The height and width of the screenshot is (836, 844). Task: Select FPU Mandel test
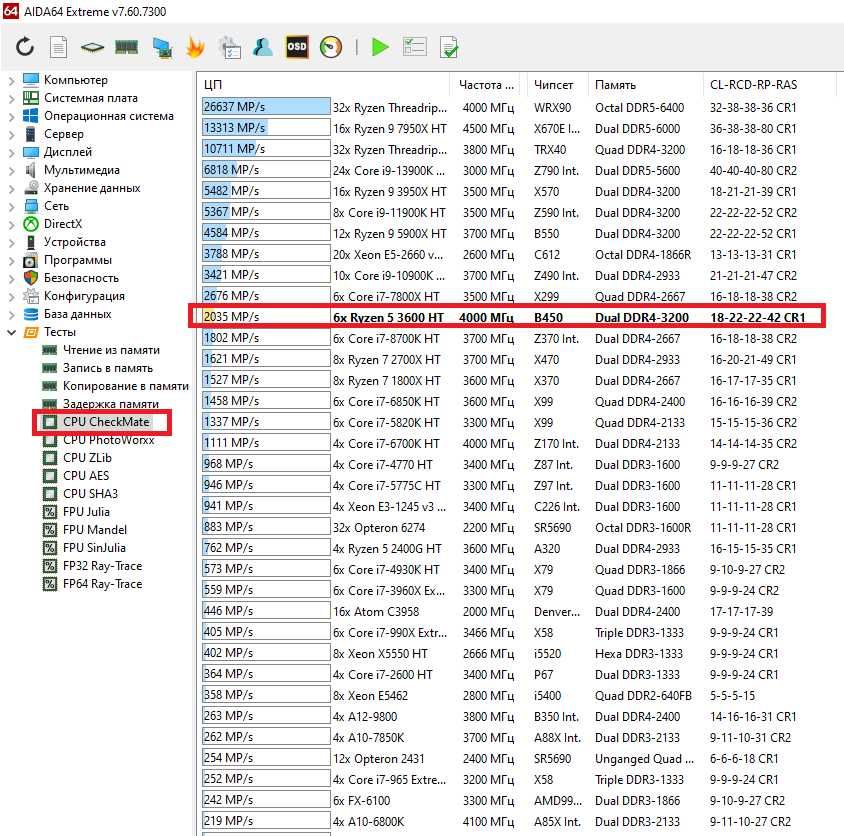pos(95,530)
